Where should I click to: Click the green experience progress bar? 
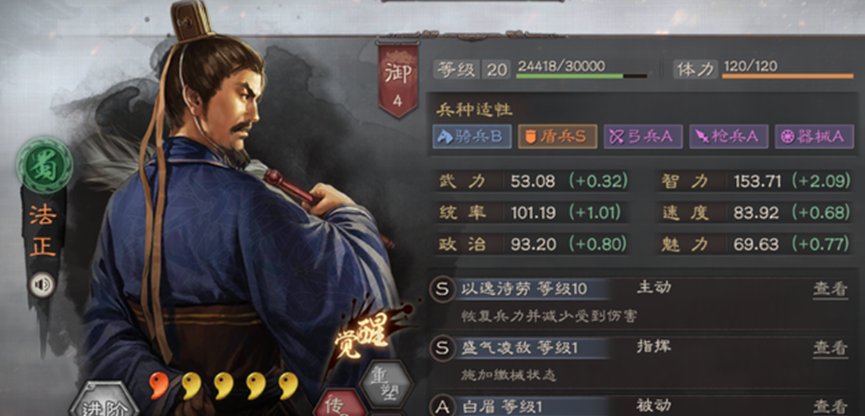582,76
